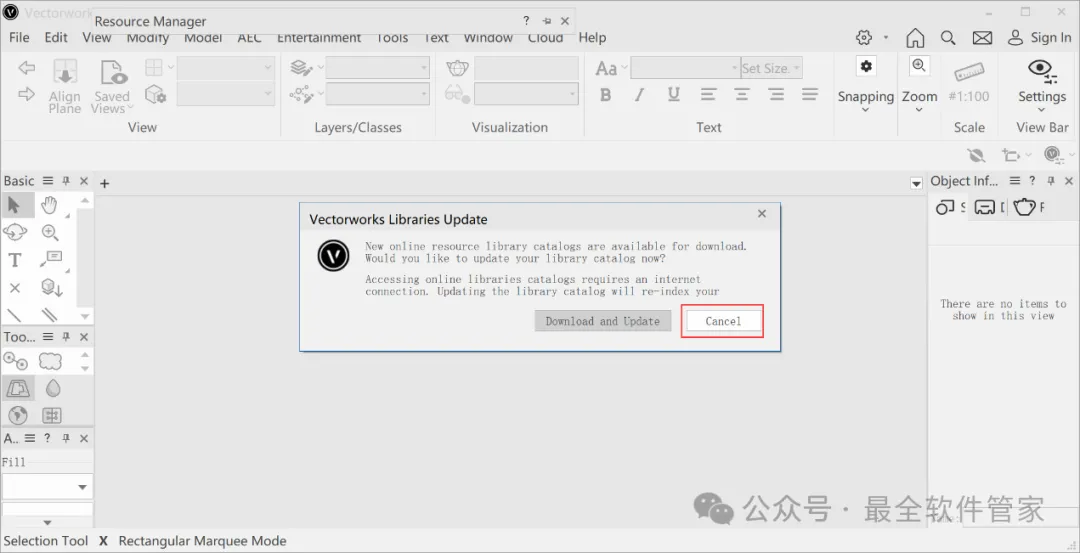Open the document tabs dropdown arrow
1080x553 pixels.
tap(916, 183)
